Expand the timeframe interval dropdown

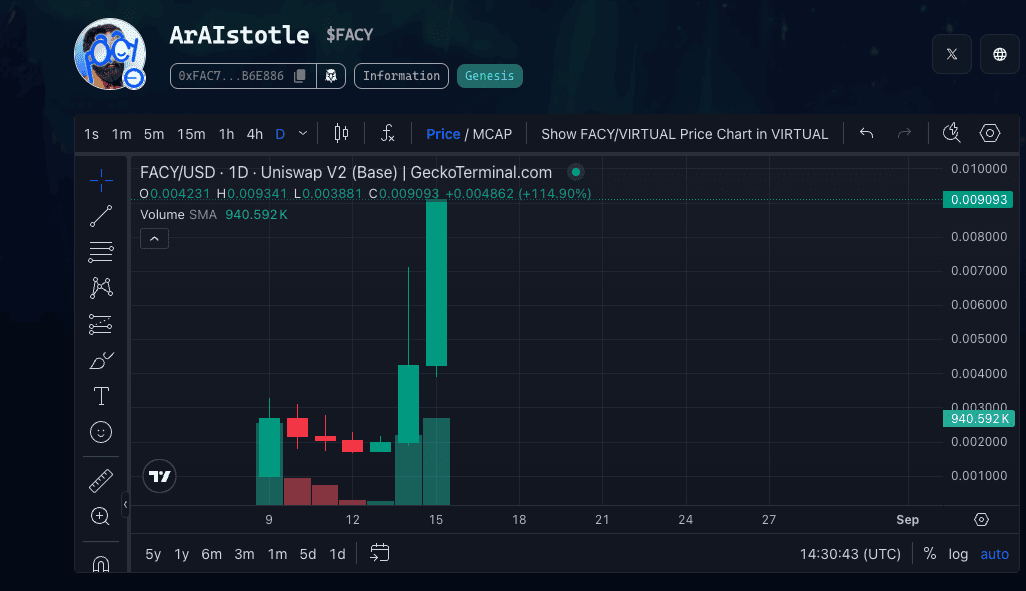[303, 134]
